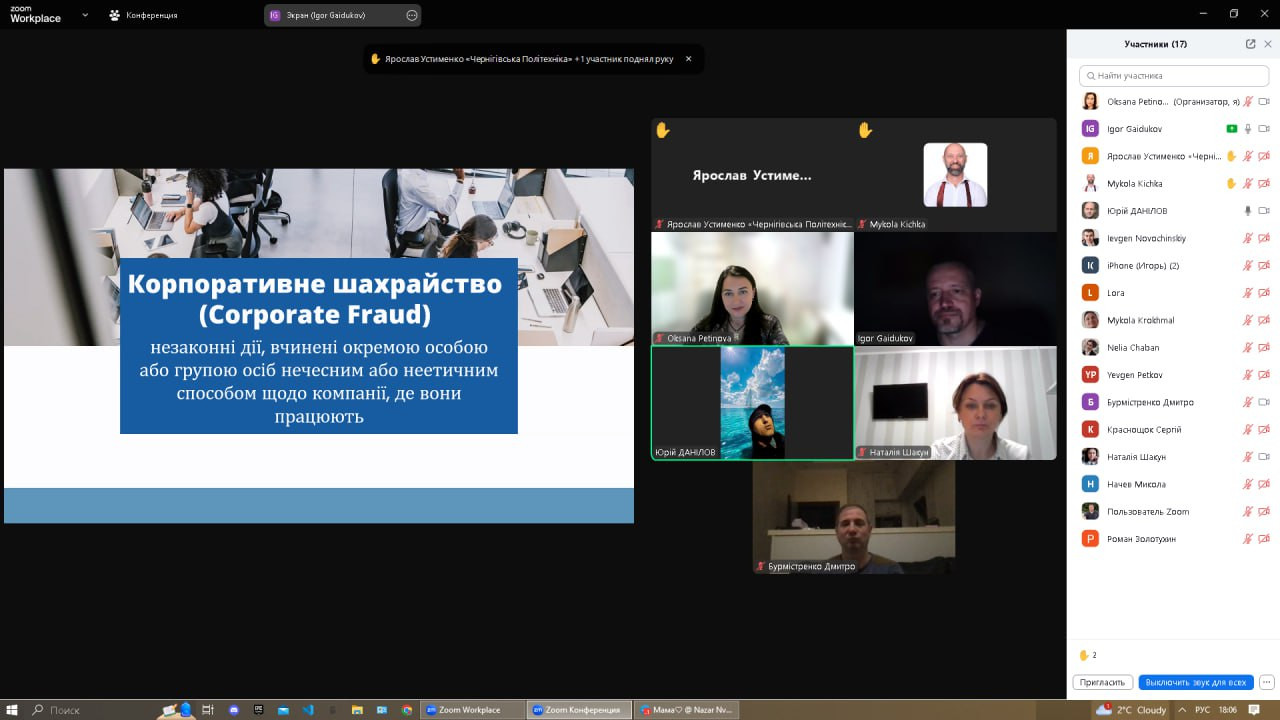Click Igor Gaidukov's green screen-sharing icon
Viewport: 1280px width, 720px height.
pyautogui.click(x=1232, y=129)
